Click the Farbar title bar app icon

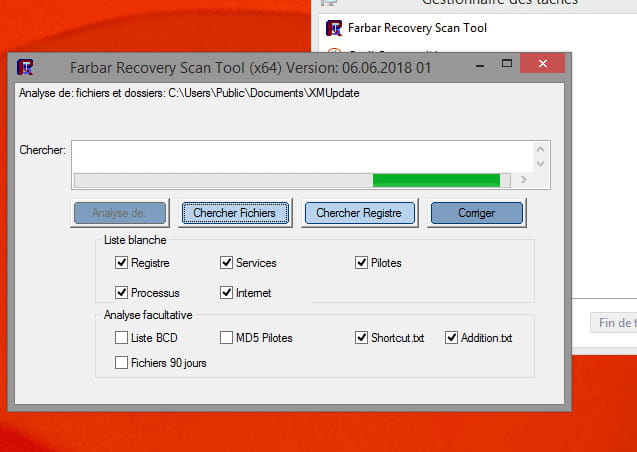pyautogui.click(x=25, y=67)
